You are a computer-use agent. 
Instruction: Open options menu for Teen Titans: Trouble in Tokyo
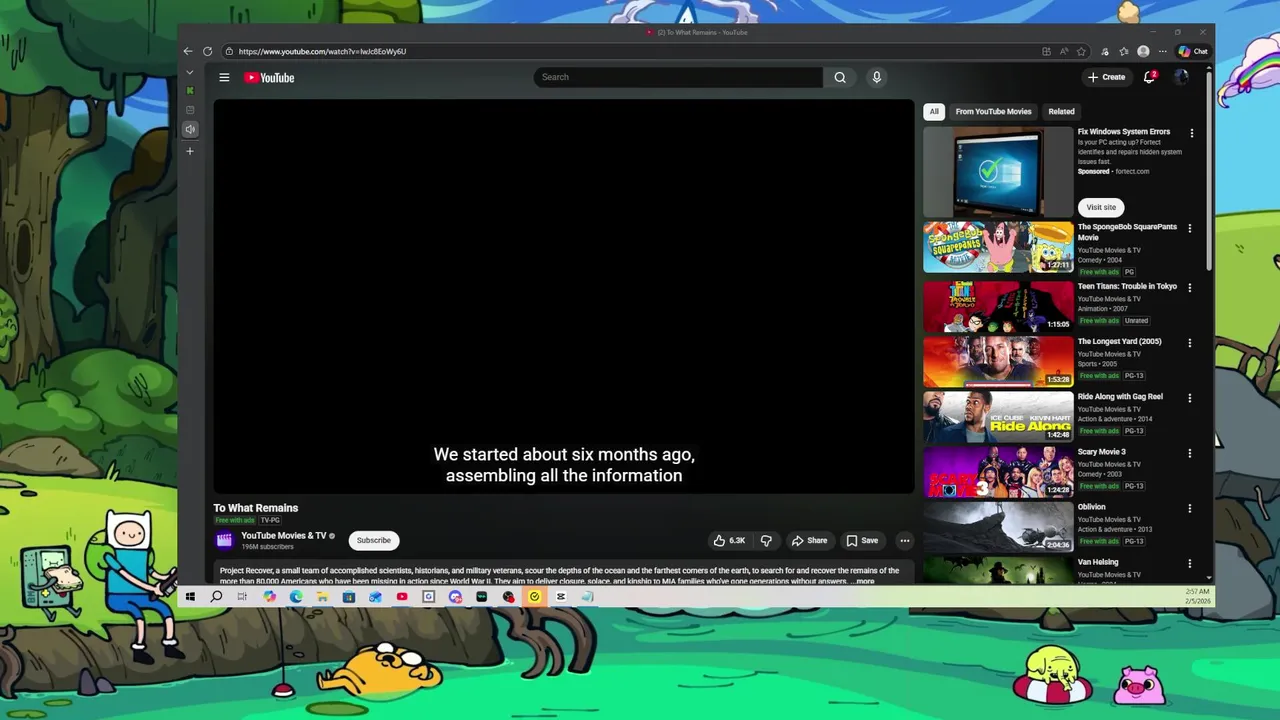(1190, 287)
